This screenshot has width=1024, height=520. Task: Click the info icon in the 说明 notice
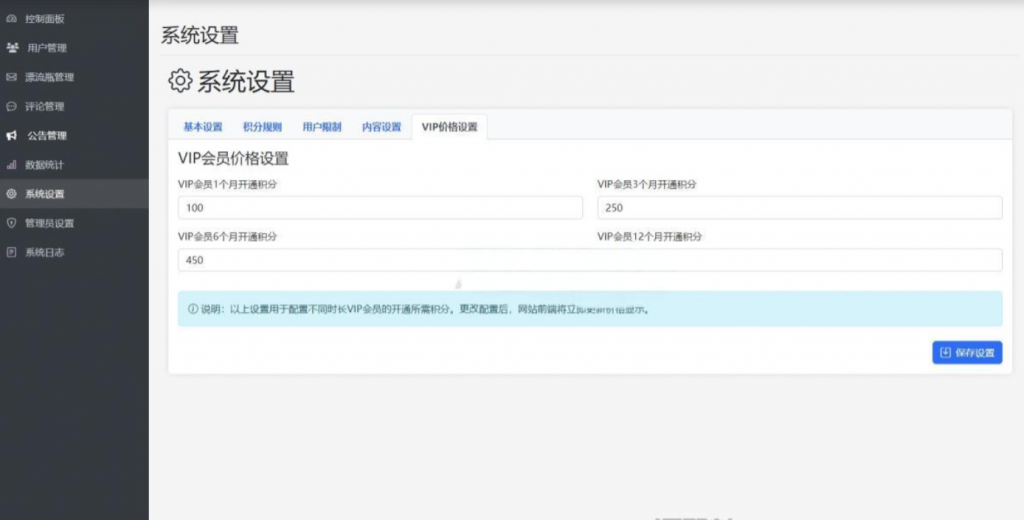[x=193, y=309]
